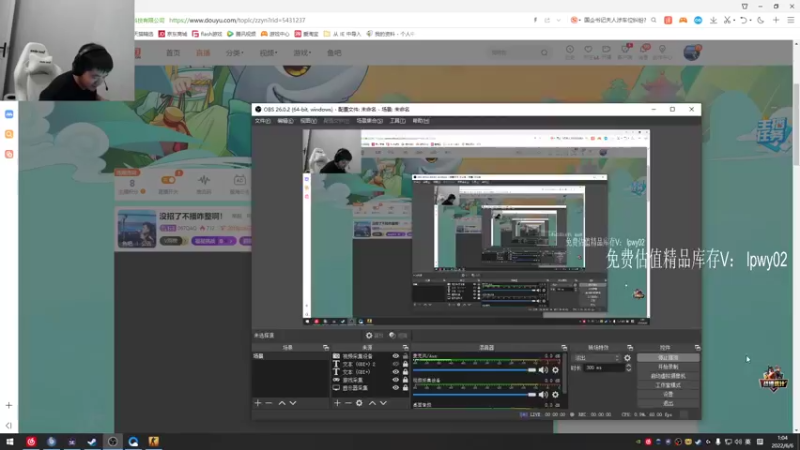Click Exit button in OBS controls
Viewport: 800px width, 450px height.
(x=668, y=404)
